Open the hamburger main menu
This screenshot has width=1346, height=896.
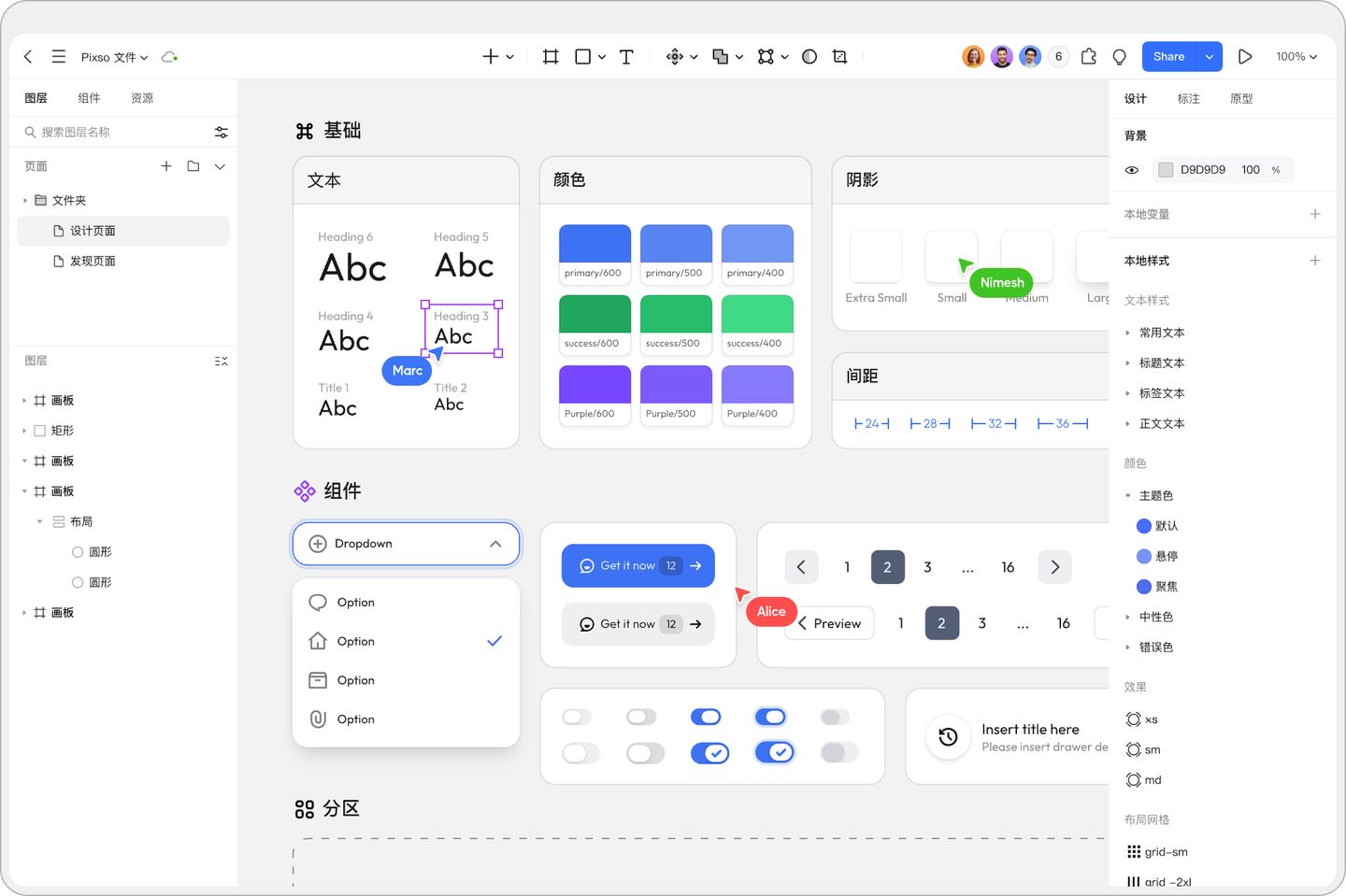coord(59,57)
